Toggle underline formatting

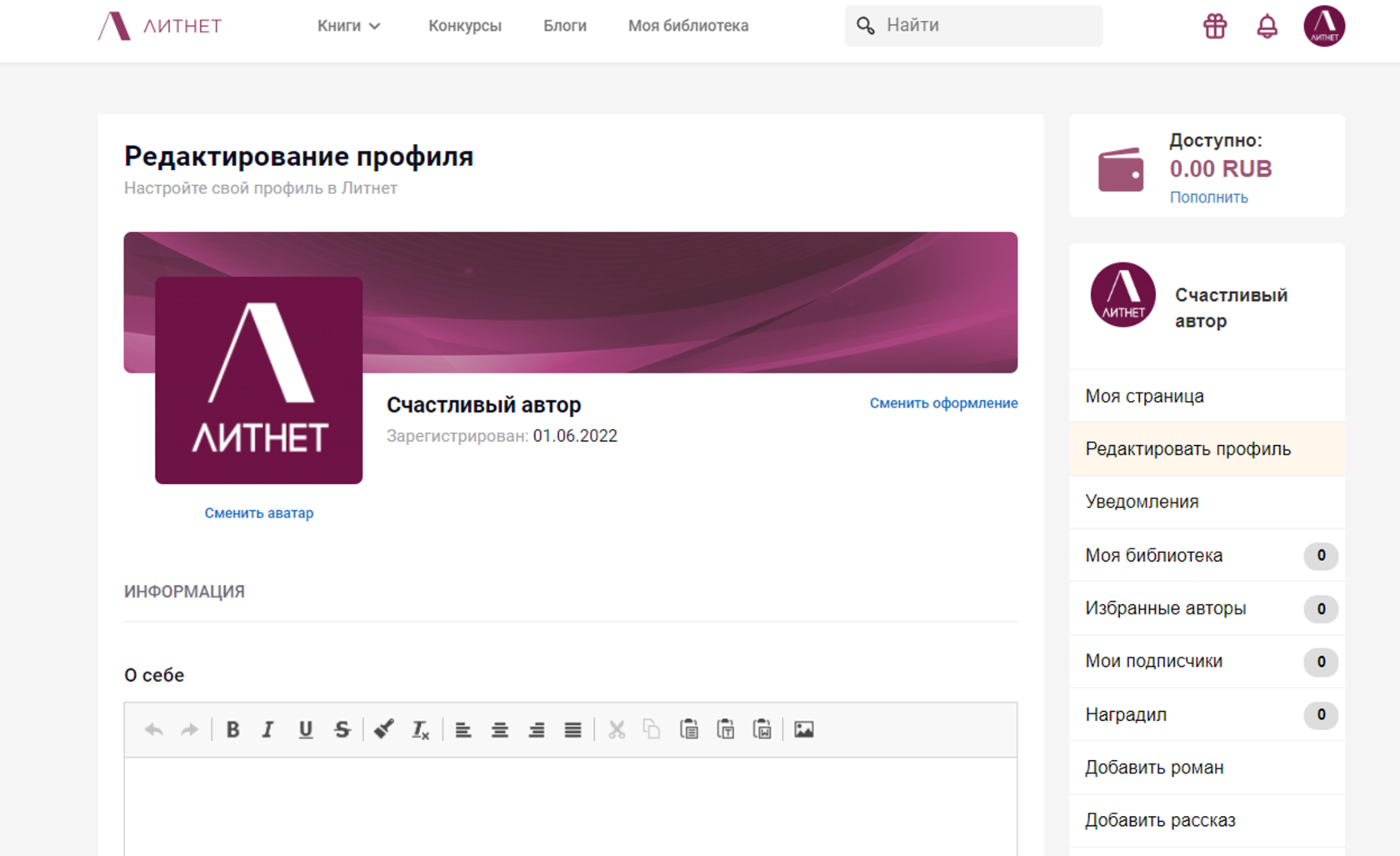tap(306, 730)
